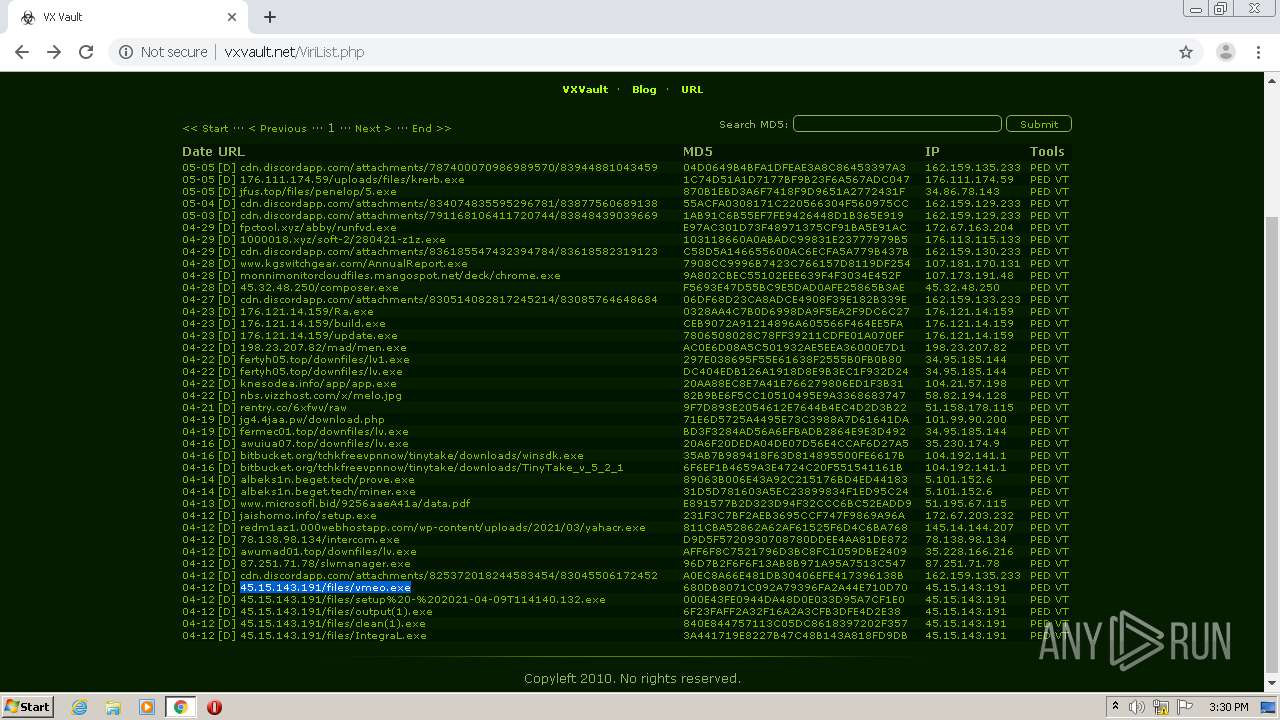Click the IP address 34.86.78.143

[962, 191]
